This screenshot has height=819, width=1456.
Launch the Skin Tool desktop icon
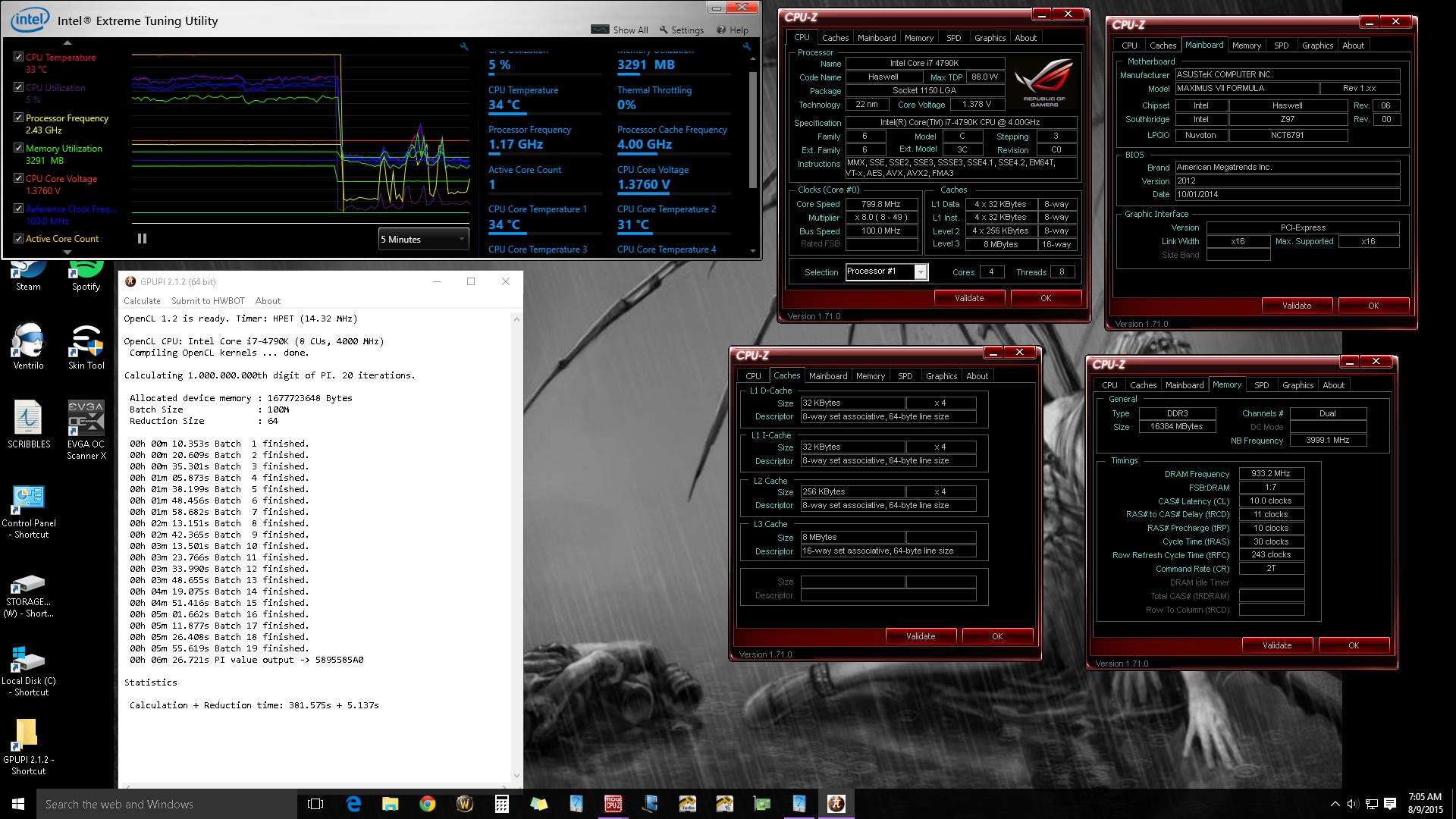click(x=86, y=346)
